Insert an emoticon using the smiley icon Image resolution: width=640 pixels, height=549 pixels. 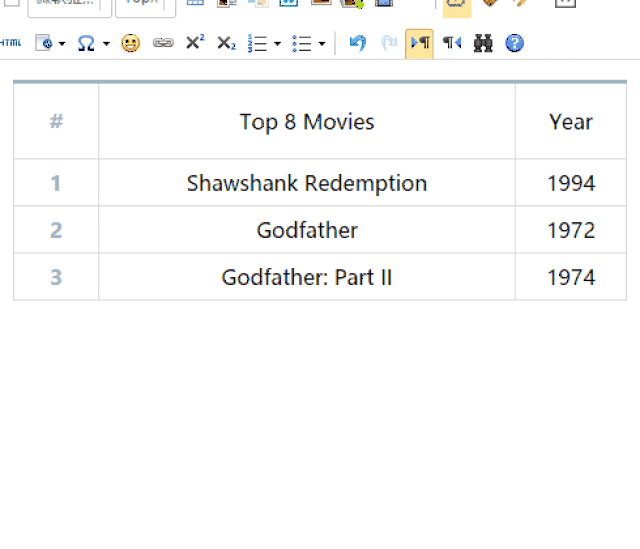(130, 43)
